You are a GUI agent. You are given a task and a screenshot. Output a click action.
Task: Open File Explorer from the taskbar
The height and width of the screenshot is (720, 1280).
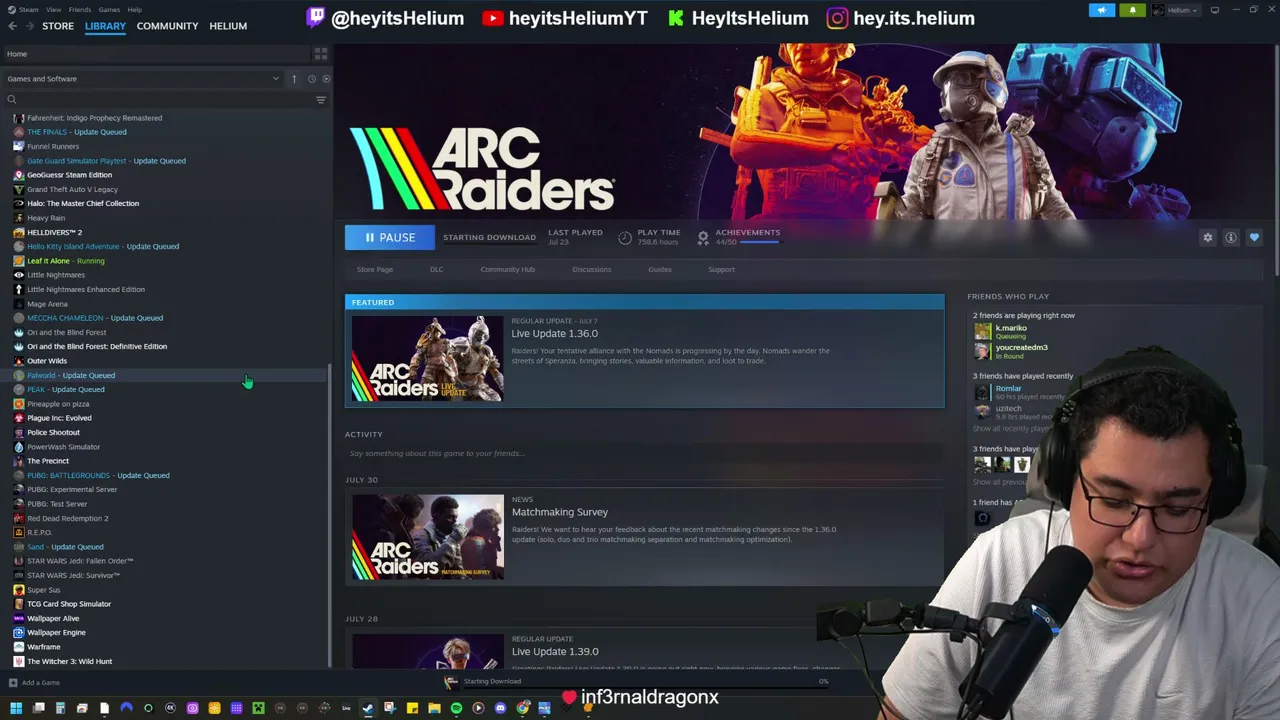click(434, 709)
